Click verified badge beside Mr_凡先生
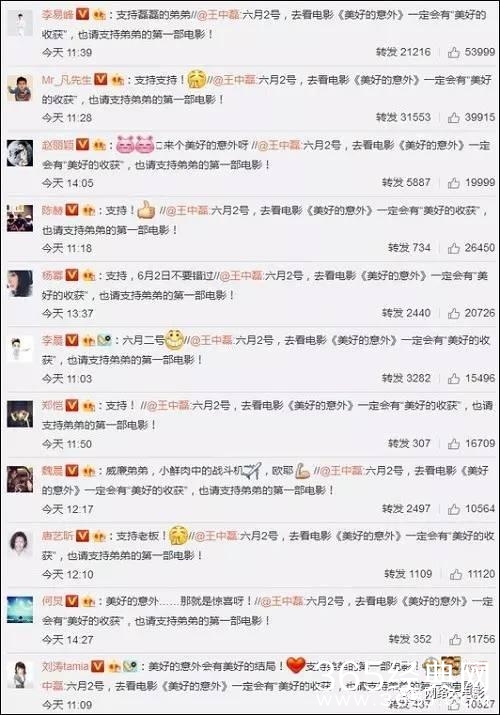The image size is (500, 715). tap(100, 79)
